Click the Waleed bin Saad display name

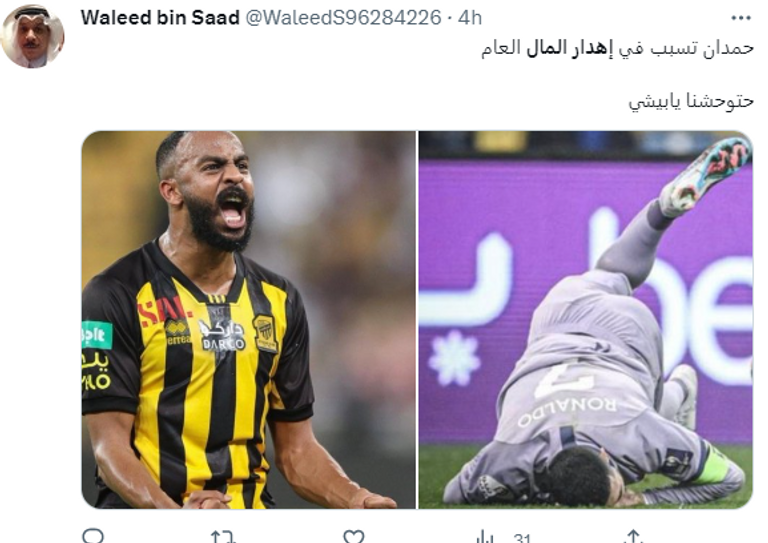click(160, 18)
